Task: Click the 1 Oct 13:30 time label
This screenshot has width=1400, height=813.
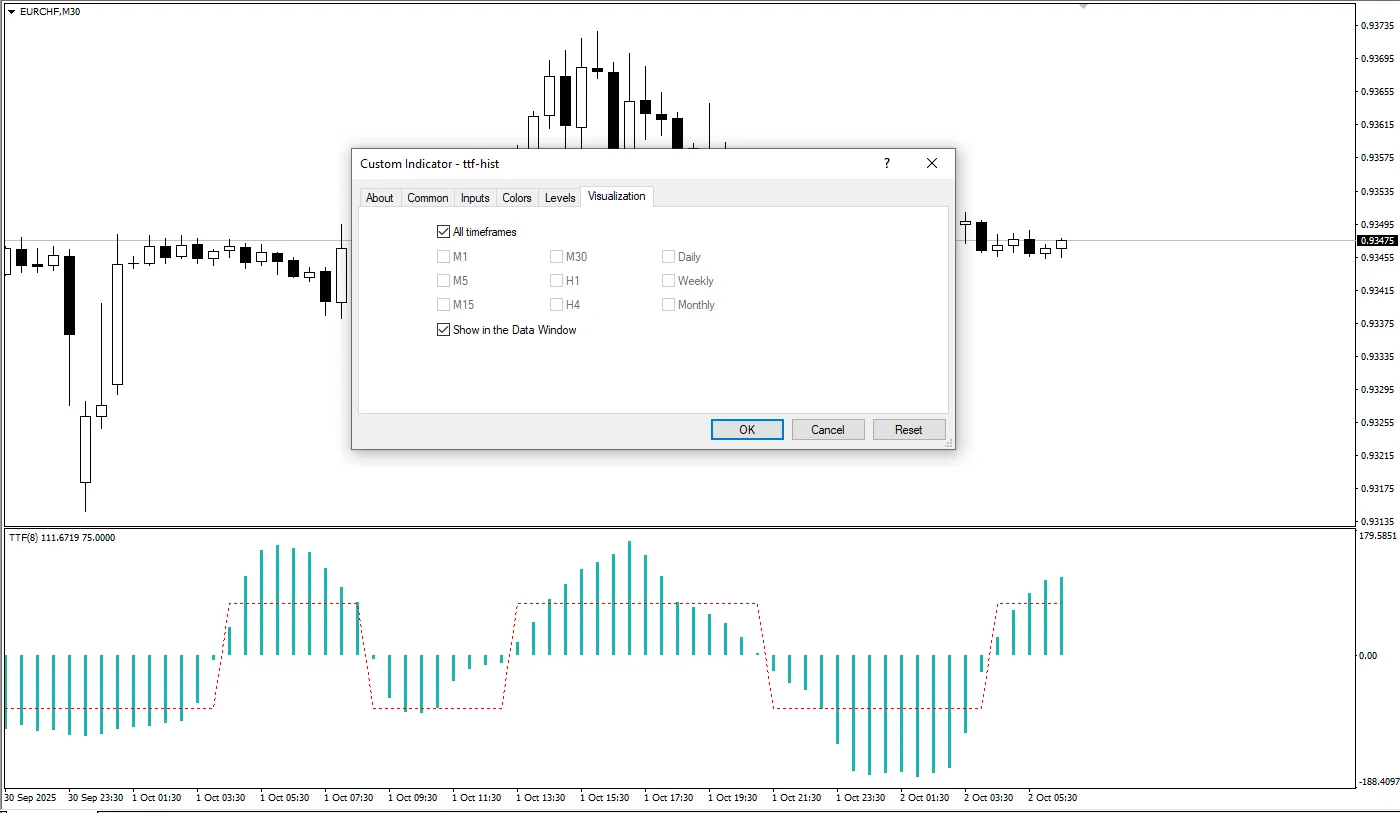Action: [x=541, y=798]
